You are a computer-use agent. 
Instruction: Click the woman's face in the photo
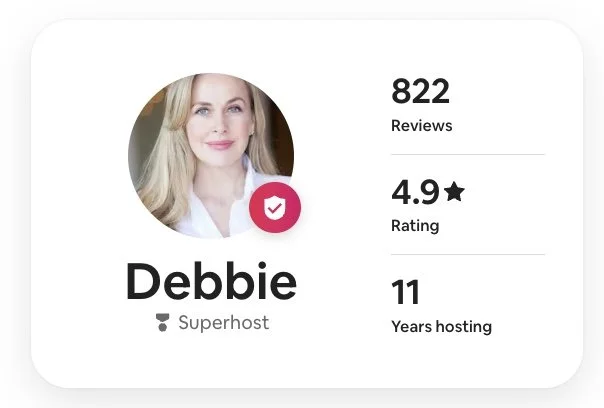coord(220,119)
